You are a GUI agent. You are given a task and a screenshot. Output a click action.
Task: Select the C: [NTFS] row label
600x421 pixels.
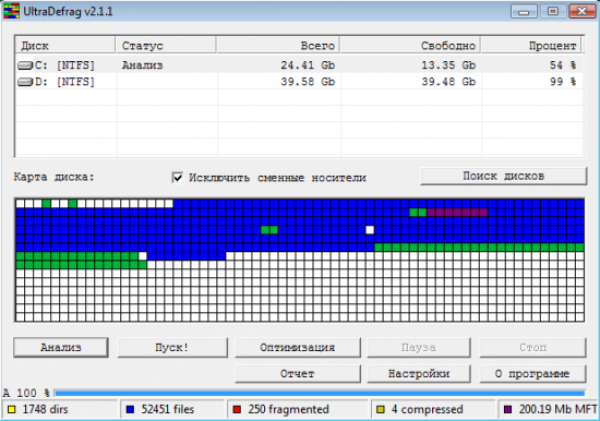65,65
